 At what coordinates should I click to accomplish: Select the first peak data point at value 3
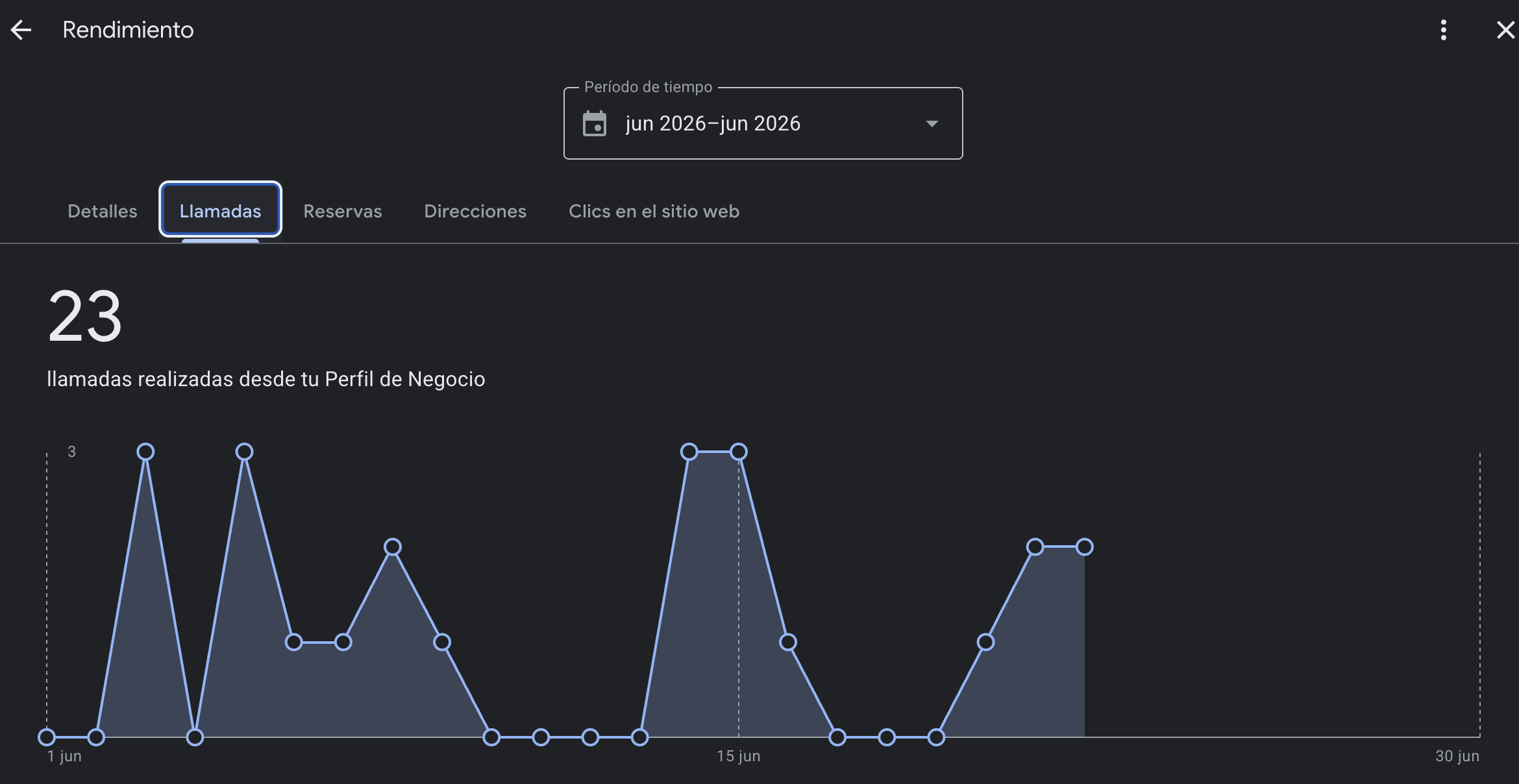tap(145, 452)
